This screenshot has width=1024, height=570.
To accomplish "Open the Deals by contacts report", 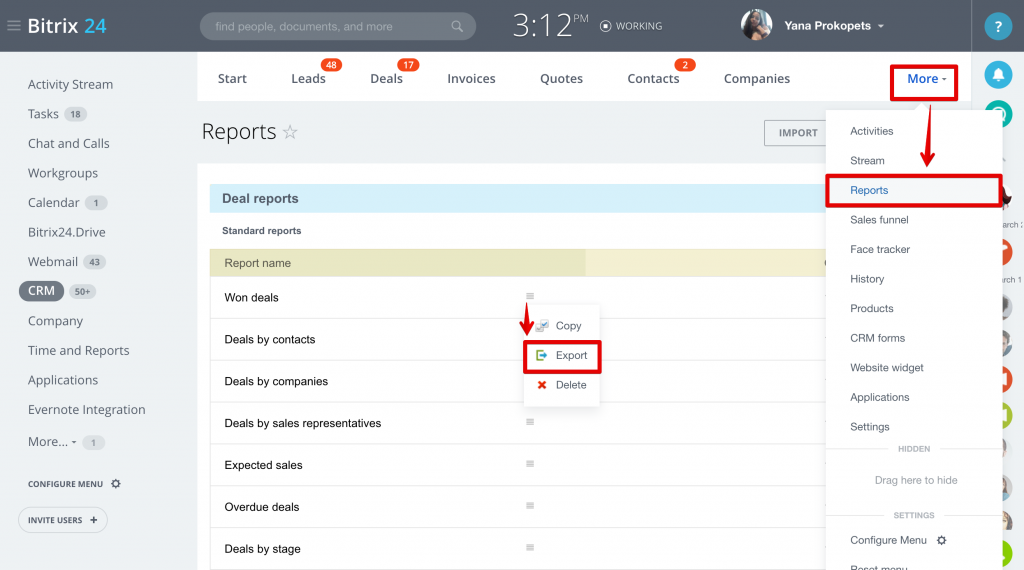I will pos(270,340).
